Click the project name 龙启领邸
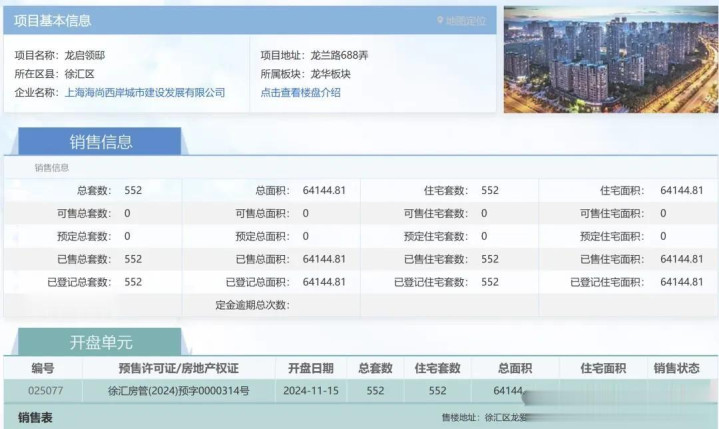Screen dimensions: 719x429 [84, 55]
